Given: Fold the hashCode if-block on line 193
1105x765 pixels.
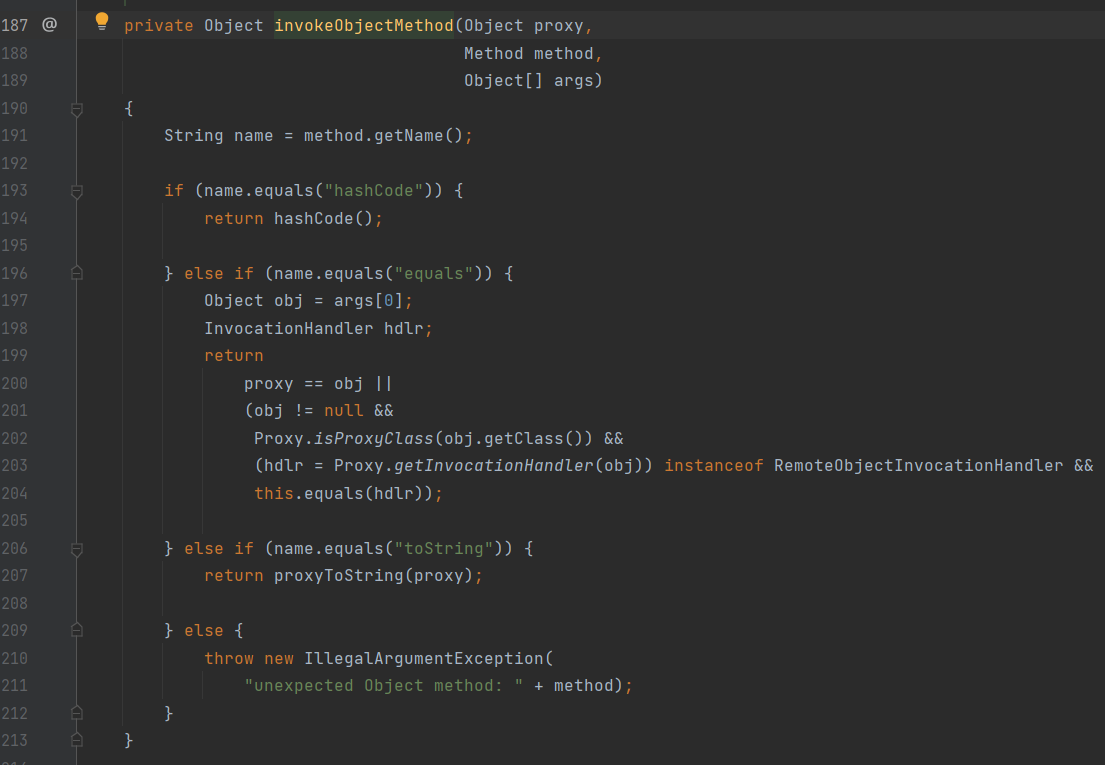Looking at the screenshot, I should pyautogui.click(x=77, y=190).
